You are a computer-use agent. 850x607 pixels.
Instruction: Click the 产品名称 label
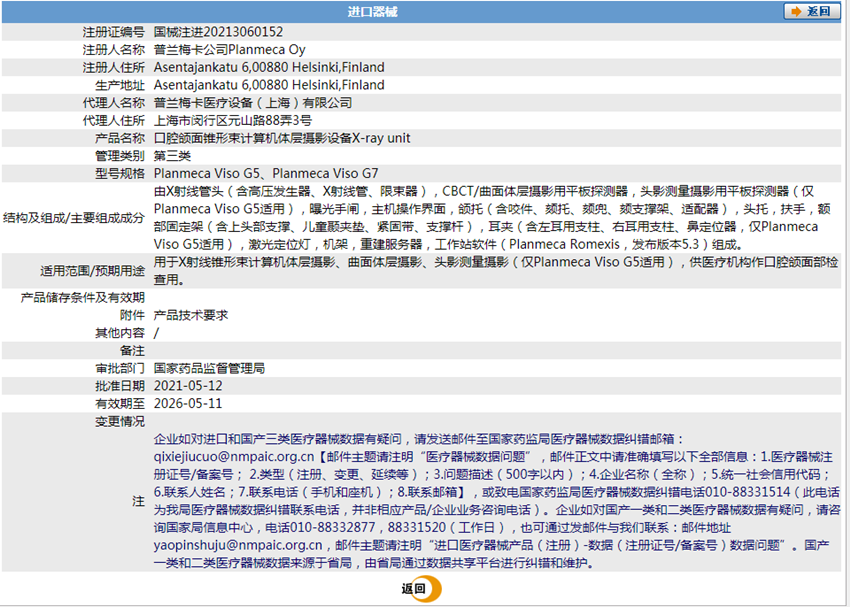[x=120, y=138]
